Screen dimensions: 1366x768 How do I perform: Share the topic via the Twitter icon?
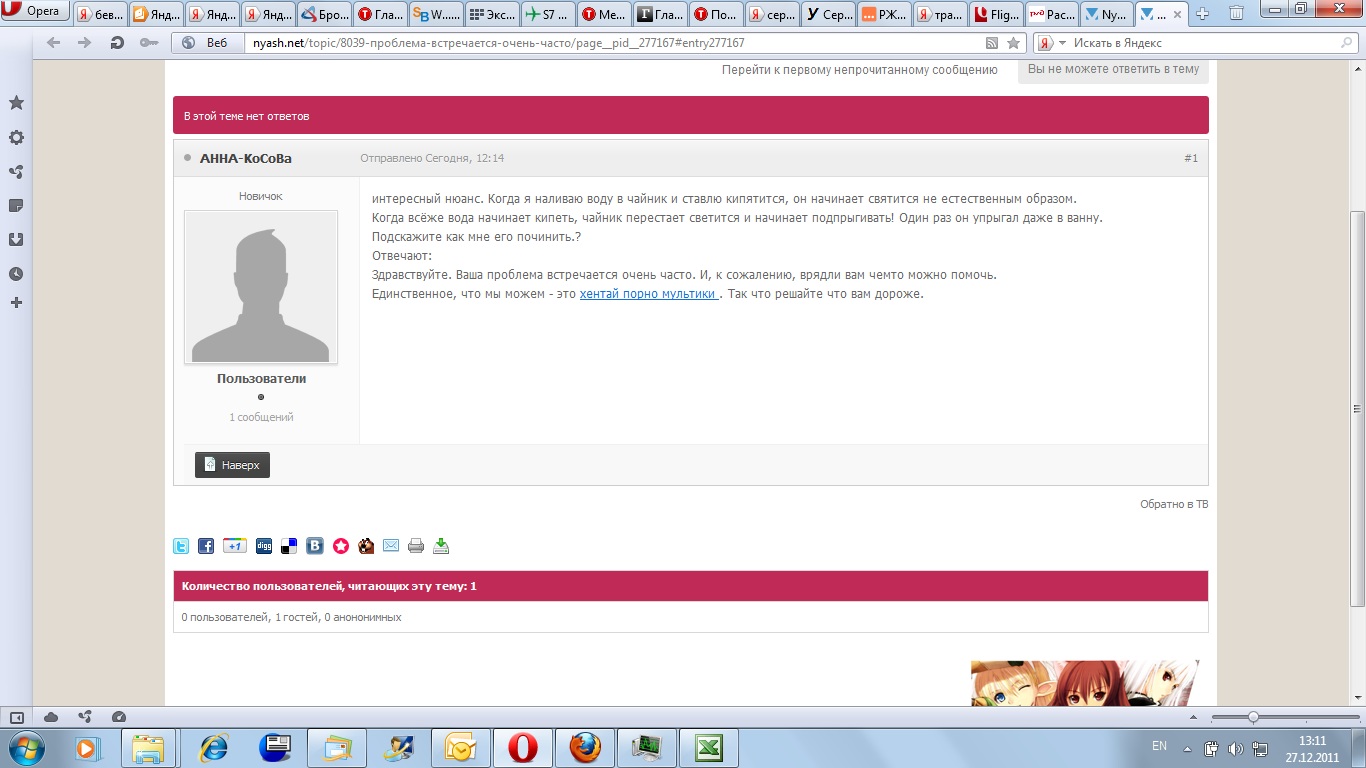pos(181,546)
